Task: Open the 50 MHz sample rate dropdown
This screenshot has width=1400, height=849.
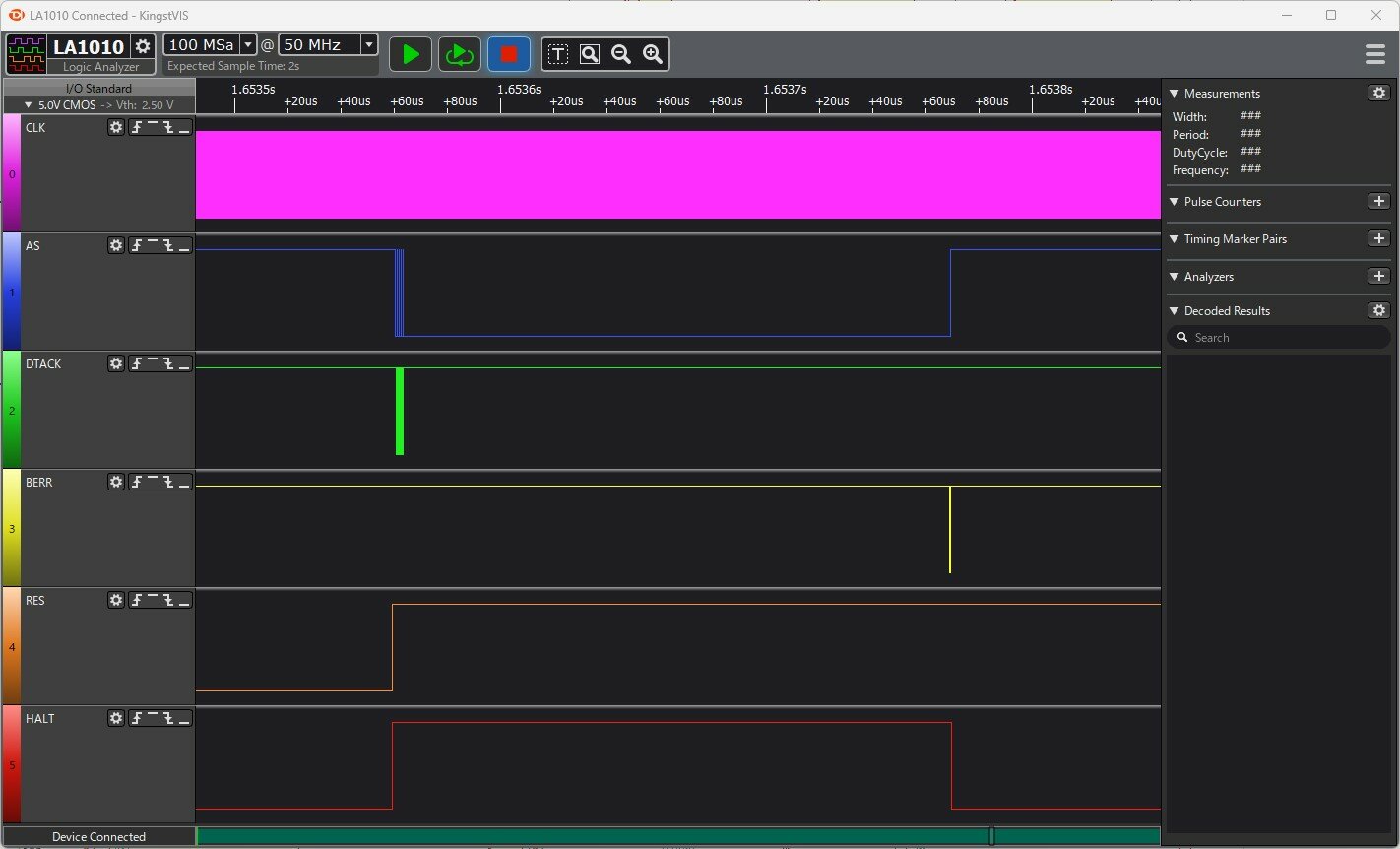Action: tap(368, 45)
